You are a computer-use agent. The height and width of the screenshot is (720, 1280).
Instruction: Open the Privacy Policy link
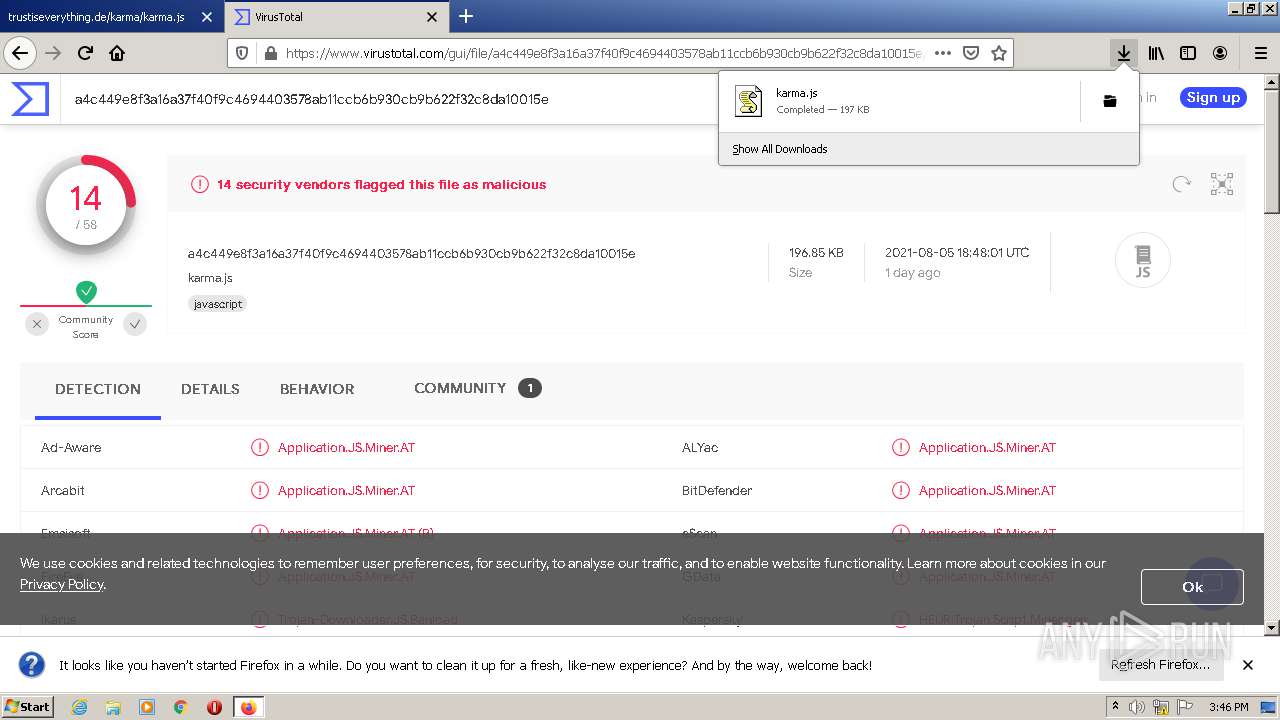(61, 584)
